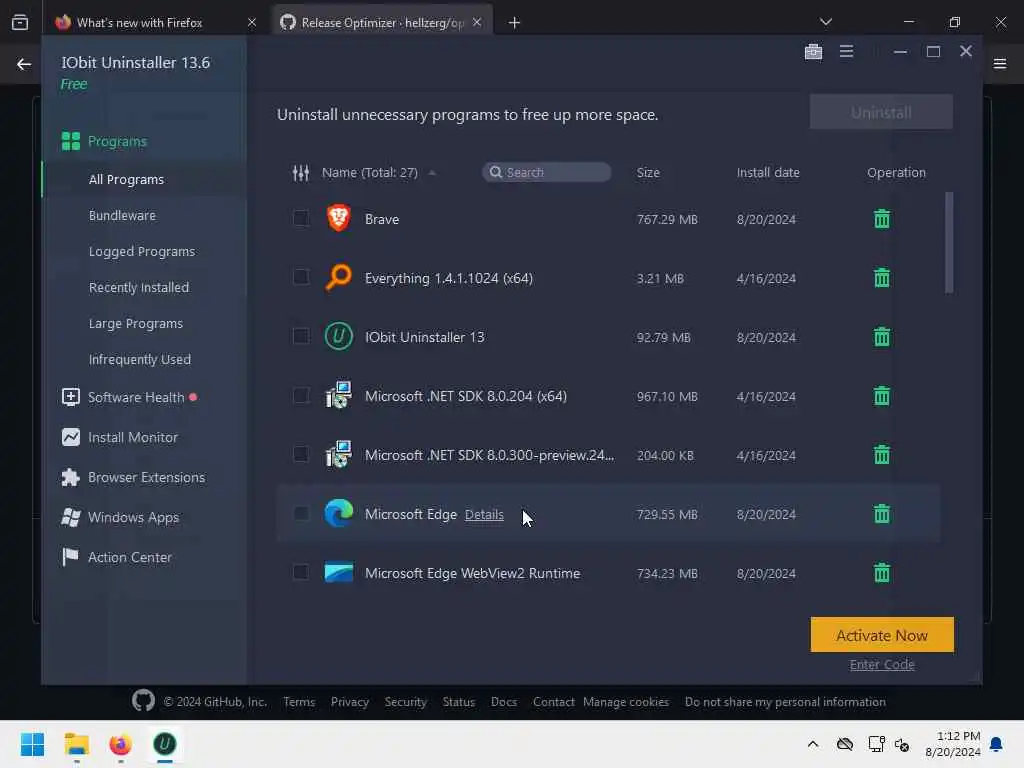Open File Explorer from taskbar
1024x768 pixels.
pyautogui.click(x=76, y=744)
